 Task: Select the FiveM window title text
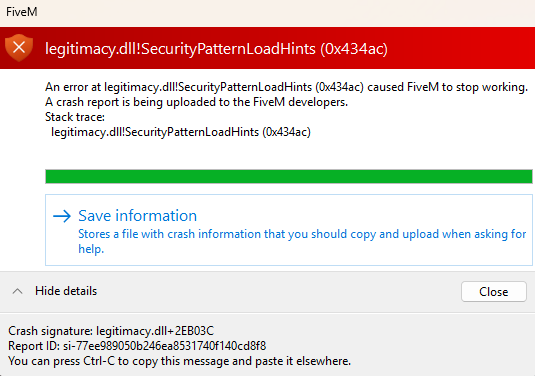click(22, 12)
